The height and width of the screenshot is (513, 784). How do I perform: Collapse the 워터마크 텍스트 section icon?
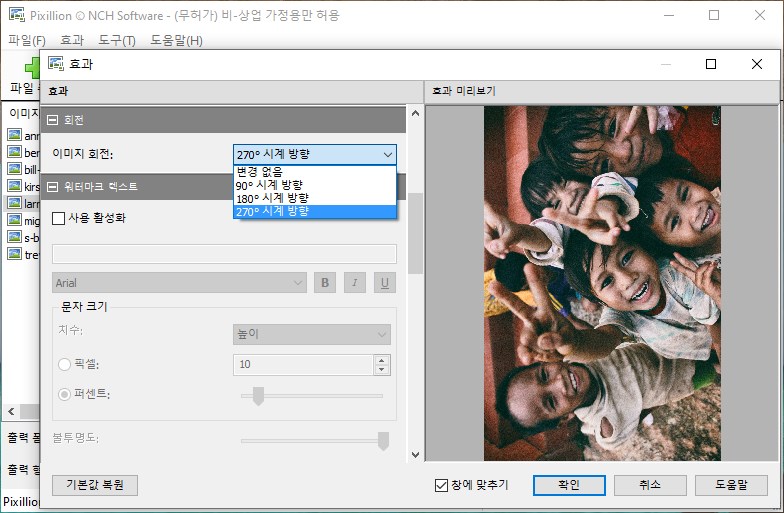(x=52, y=187)
